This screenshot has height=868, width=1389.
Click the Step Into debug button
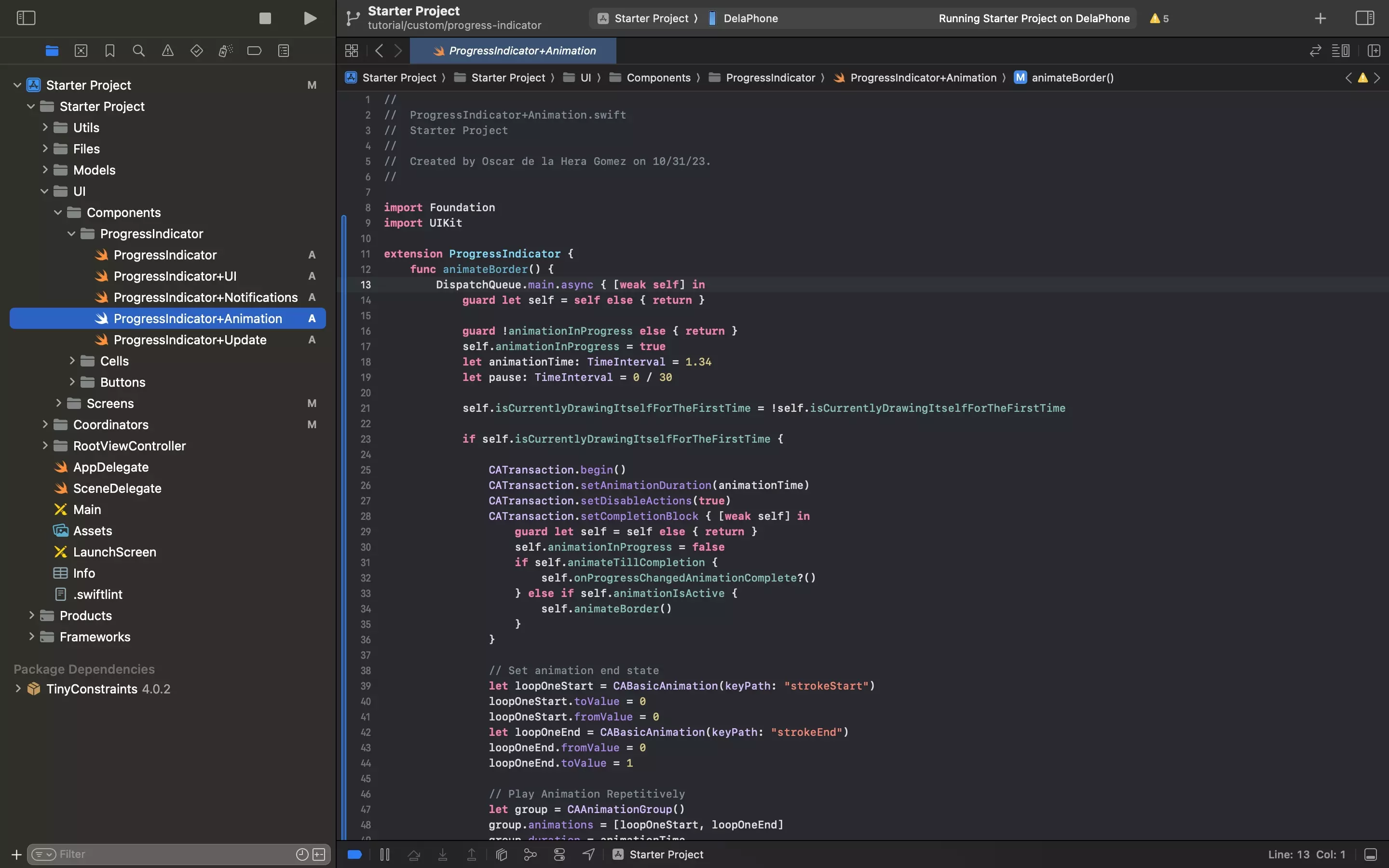pyautogui.click(x=443, y=854)
